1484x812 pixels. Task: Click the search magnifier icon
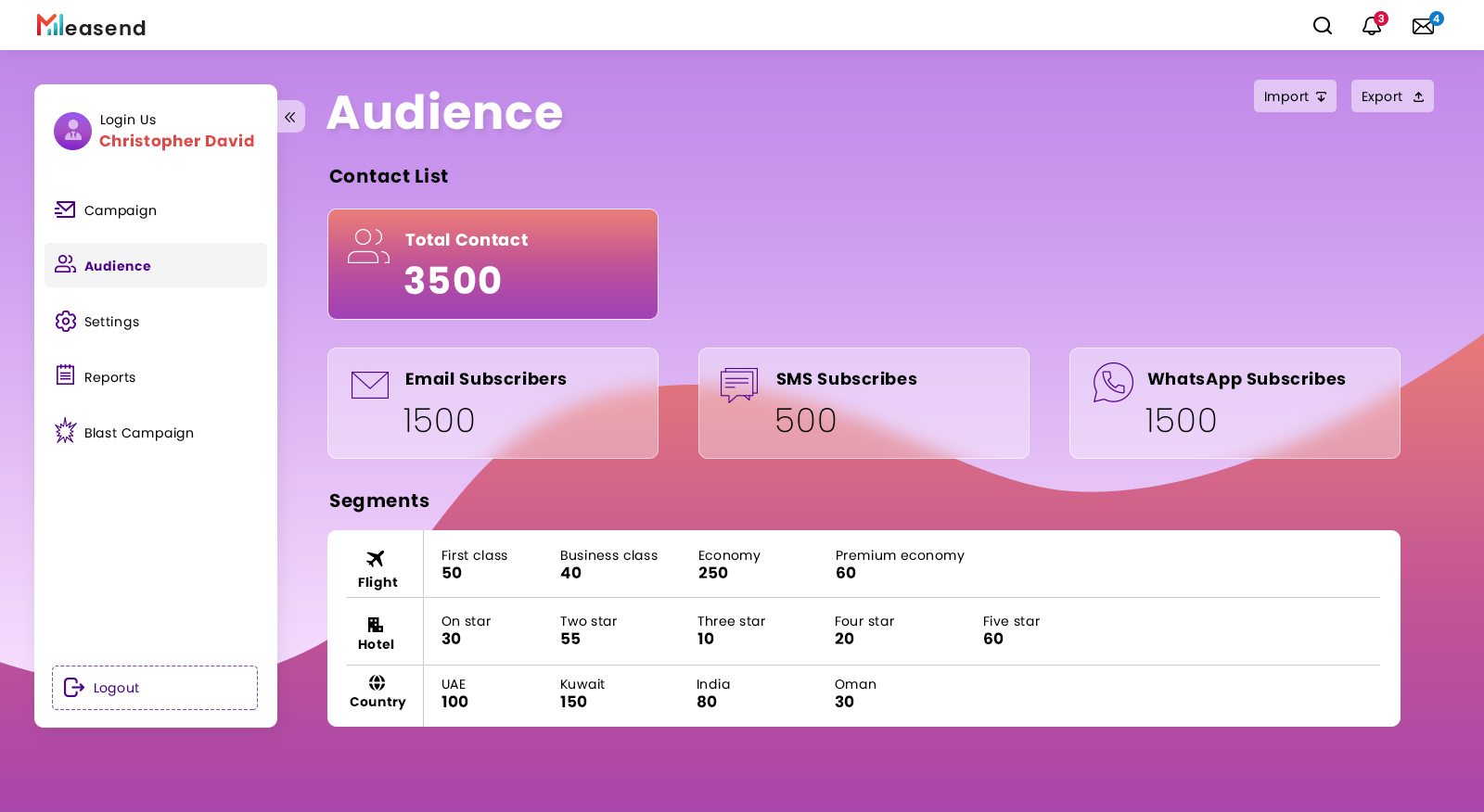coord(1322,26)
